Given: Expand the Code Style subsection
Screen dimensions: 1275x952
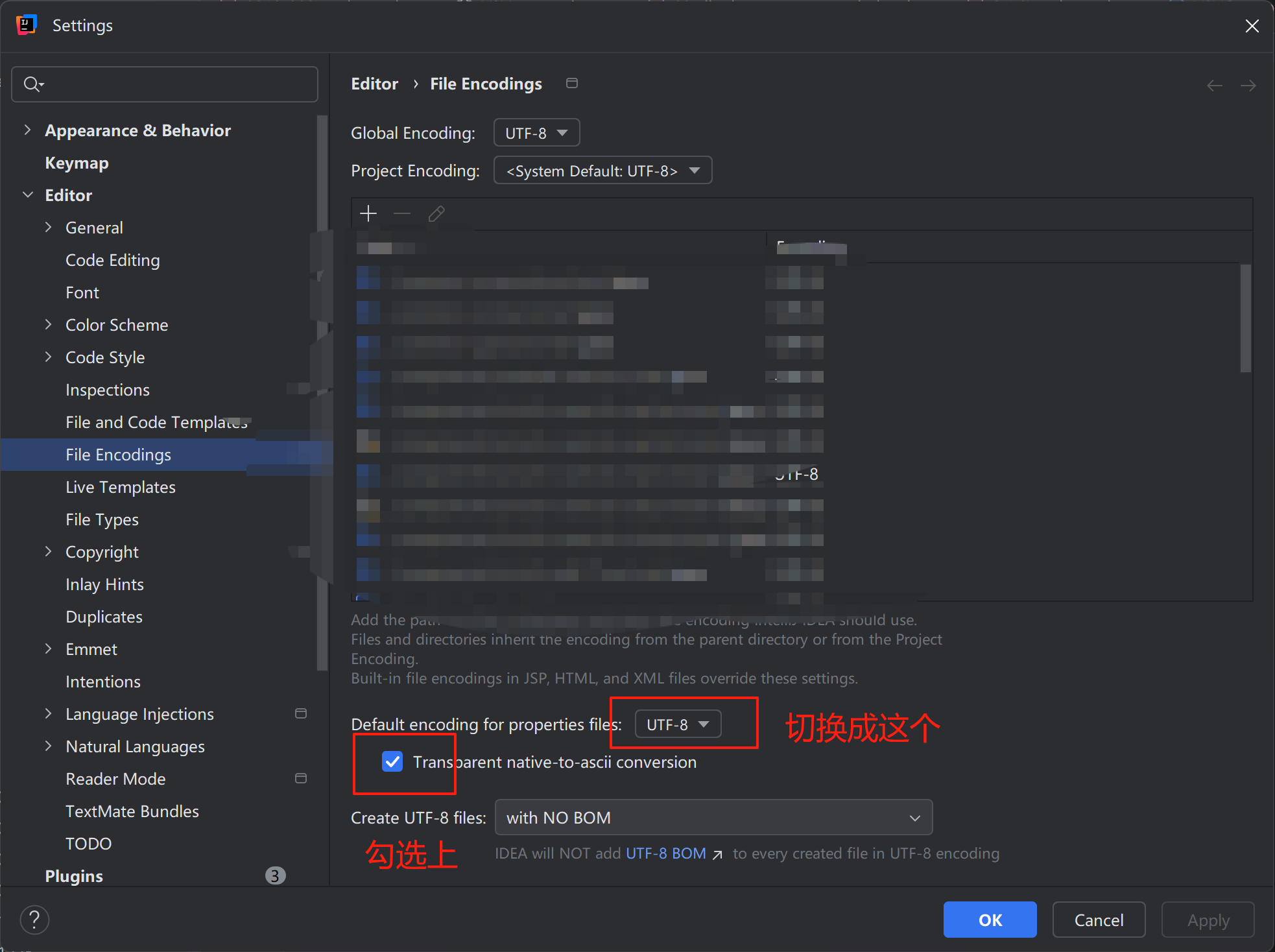Looking at the screenshot, I should (x=48, y=357).
